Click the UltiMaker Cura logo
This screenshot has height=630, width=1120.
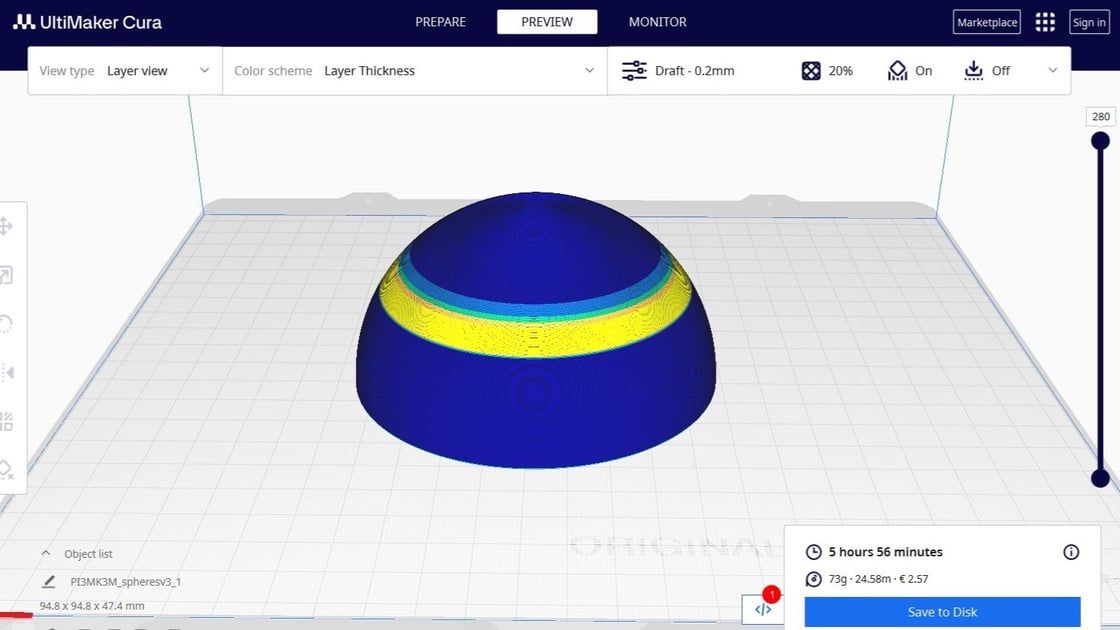[86, 21]
